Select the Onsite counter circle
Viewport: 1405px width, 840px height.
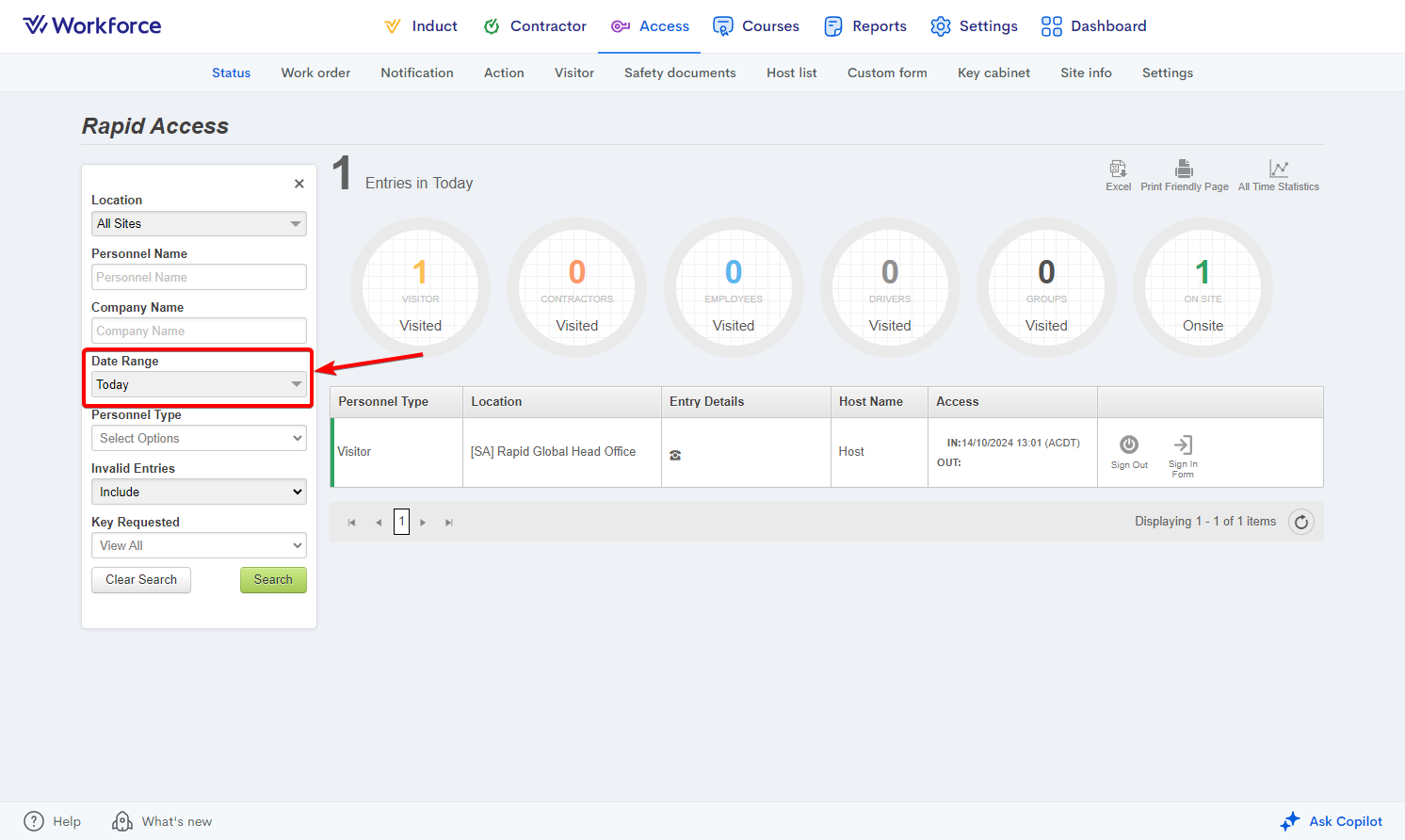point(1203,287)
